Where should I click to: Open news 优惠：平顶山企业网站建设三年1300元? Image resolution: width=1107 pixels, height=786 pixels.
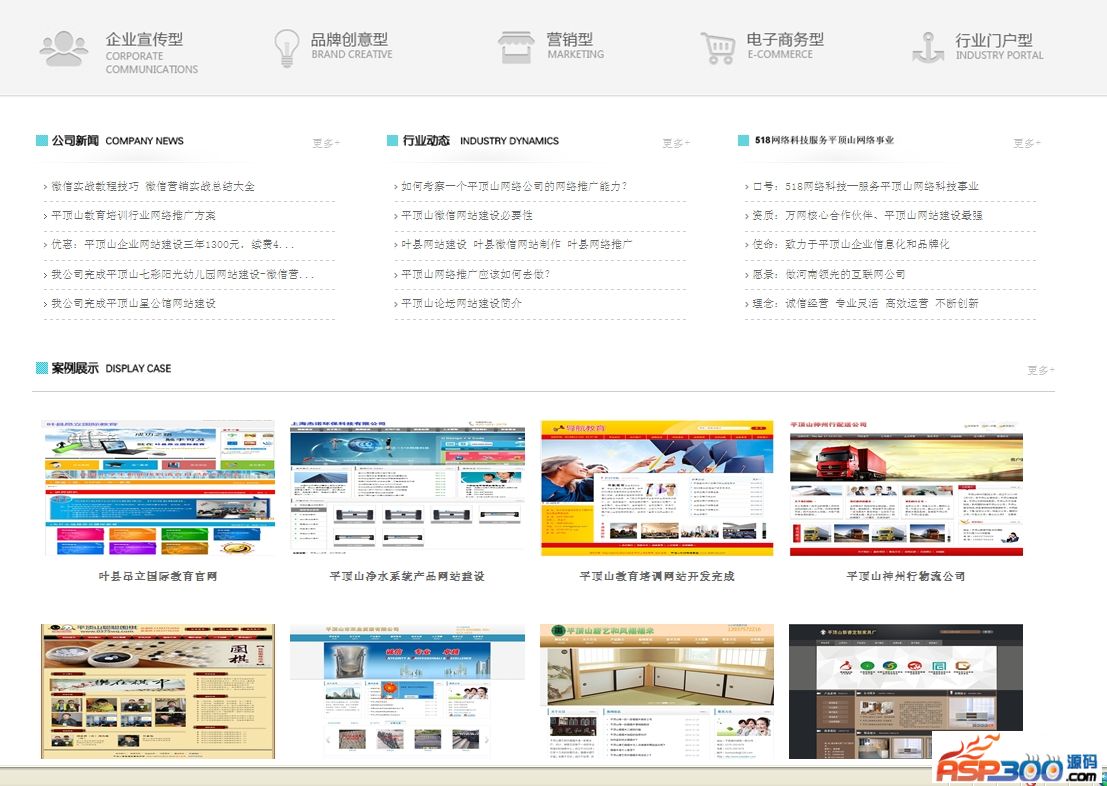click(172, 244)
